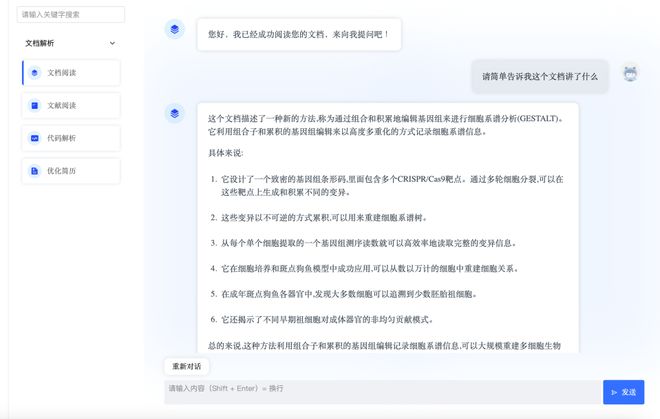Click the 代码解析 code icon in sidebar
The width and height of the screenshot is (660, 419).
click(x=35, y=138)
